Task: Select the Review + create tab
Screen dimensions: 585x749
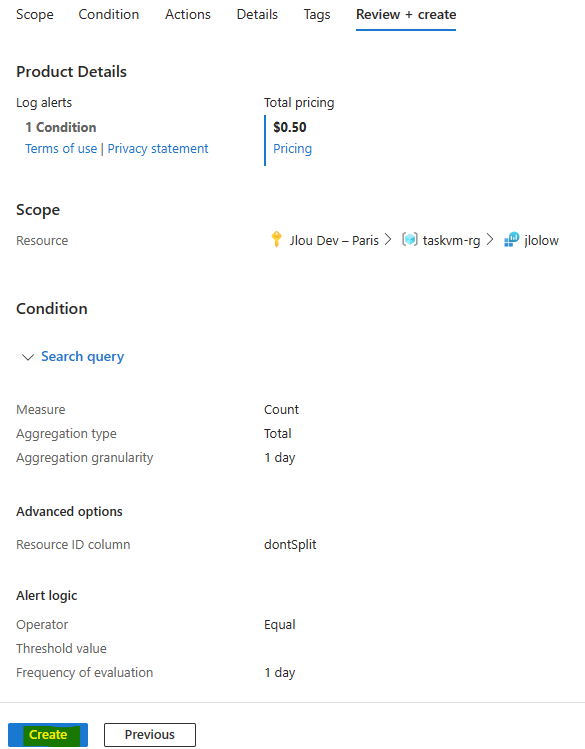Action: 406,14
